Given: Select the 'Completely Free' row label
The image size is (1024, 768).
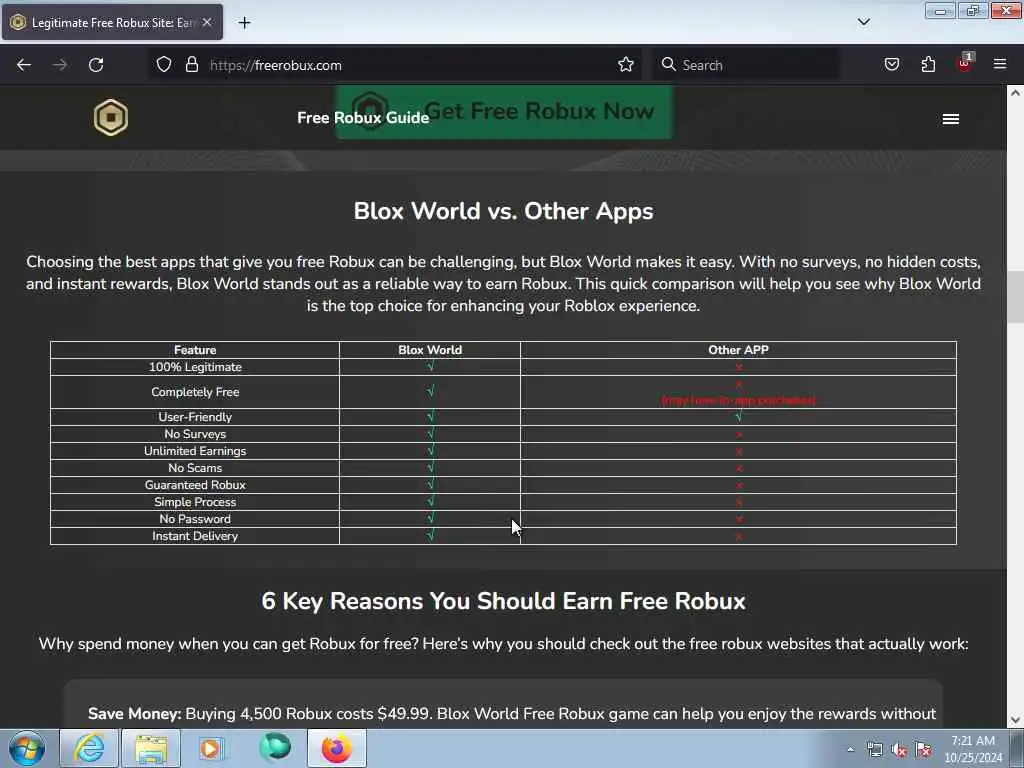Looking at the screenshot, I should (195, 392).
